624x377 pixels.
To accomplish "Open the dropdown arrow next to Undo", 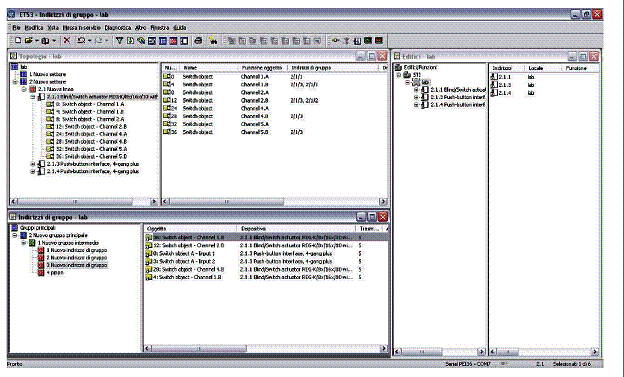I will pos(90,41).
